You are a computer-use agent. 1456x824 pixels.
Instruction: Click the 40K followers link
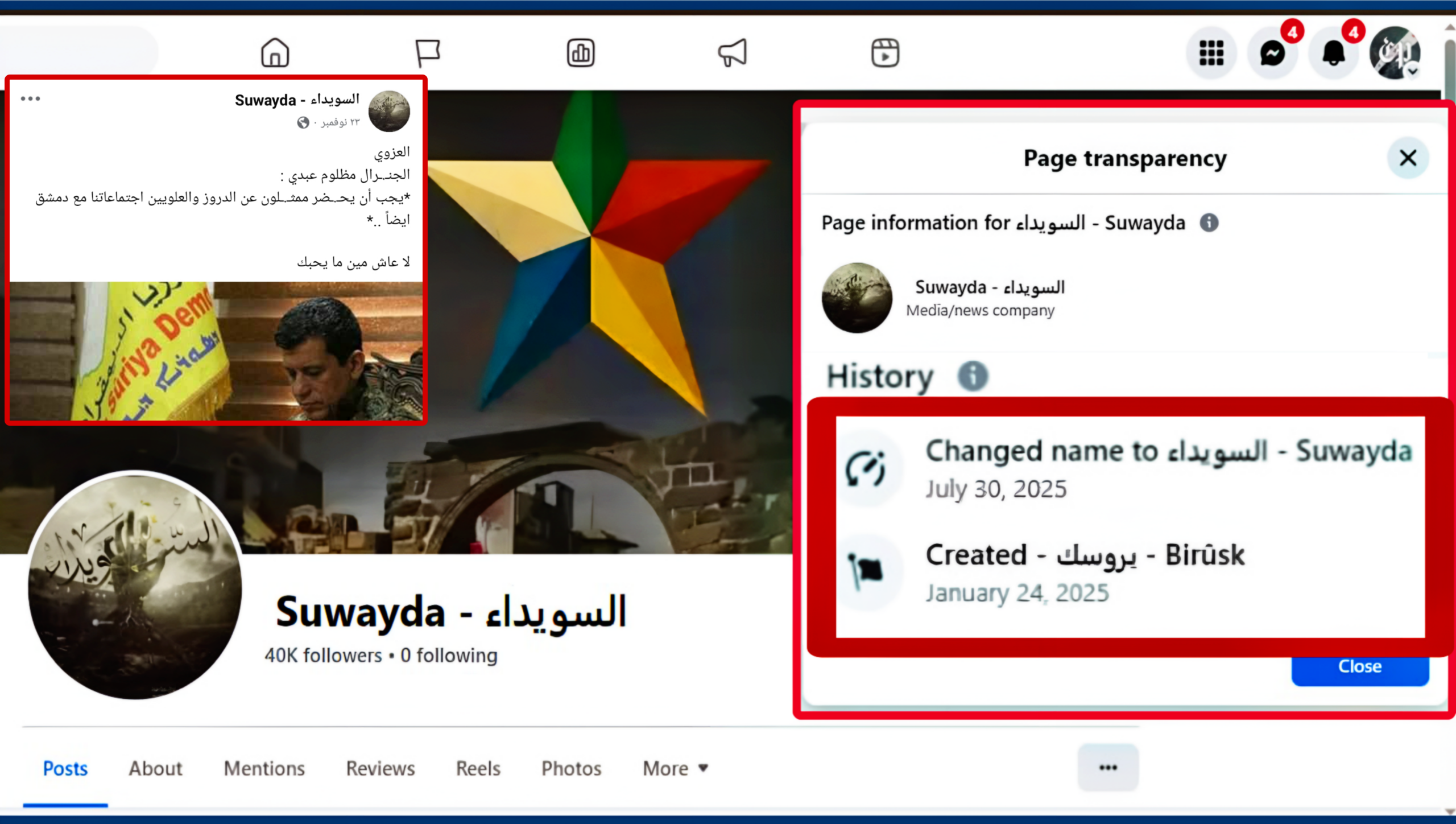(x=323, y=656)
